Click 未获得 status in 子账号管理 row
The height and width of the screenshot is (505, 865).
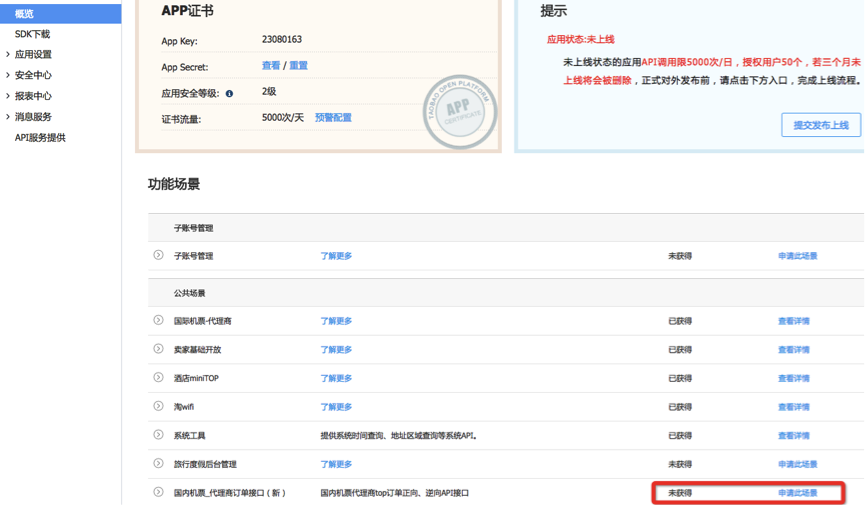(680, 256)
